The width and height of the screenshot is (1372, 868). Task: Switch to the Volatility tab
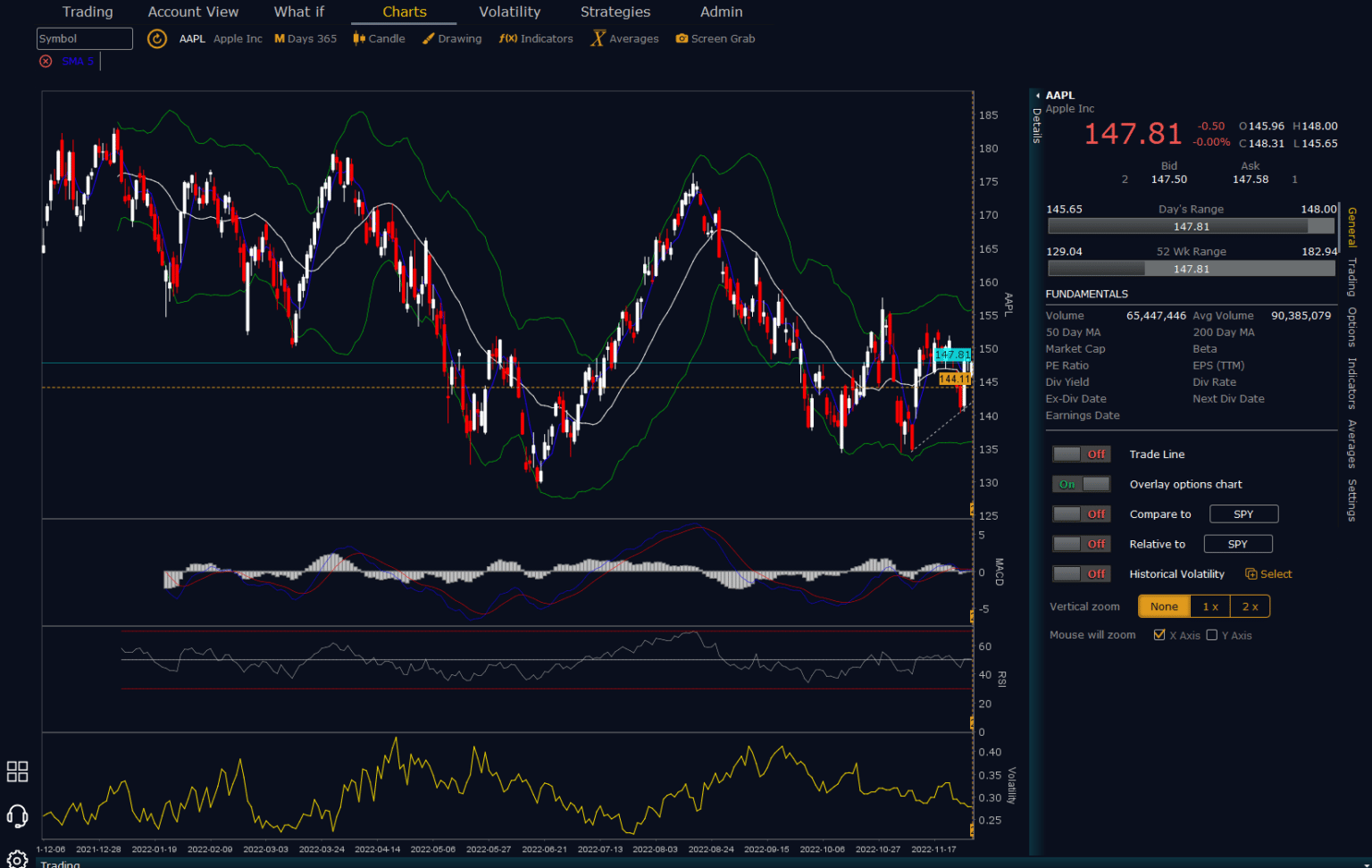[x=509, y=12]
